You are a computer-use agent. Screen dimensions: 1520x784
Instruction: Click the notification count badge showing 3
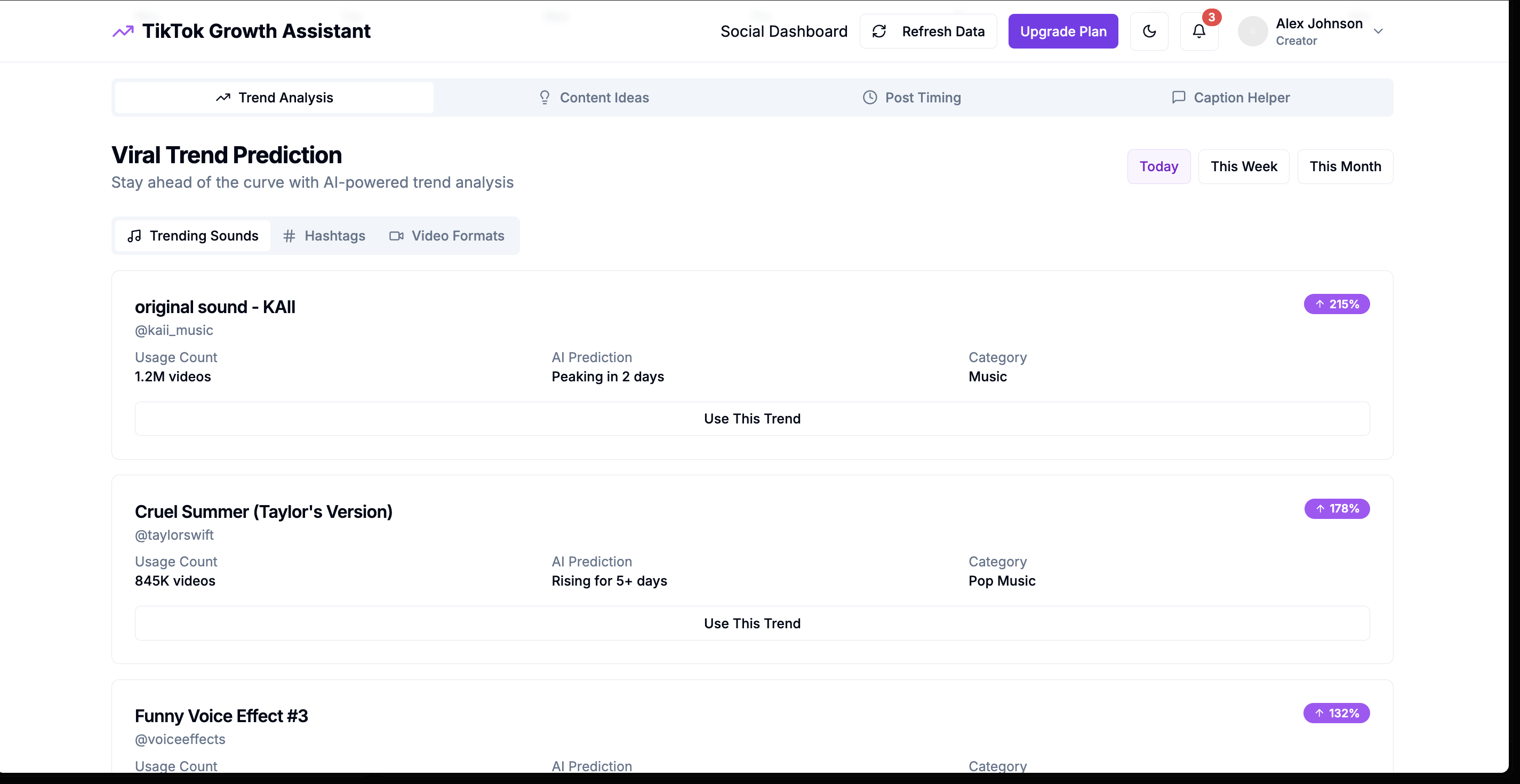(1211, 17)
